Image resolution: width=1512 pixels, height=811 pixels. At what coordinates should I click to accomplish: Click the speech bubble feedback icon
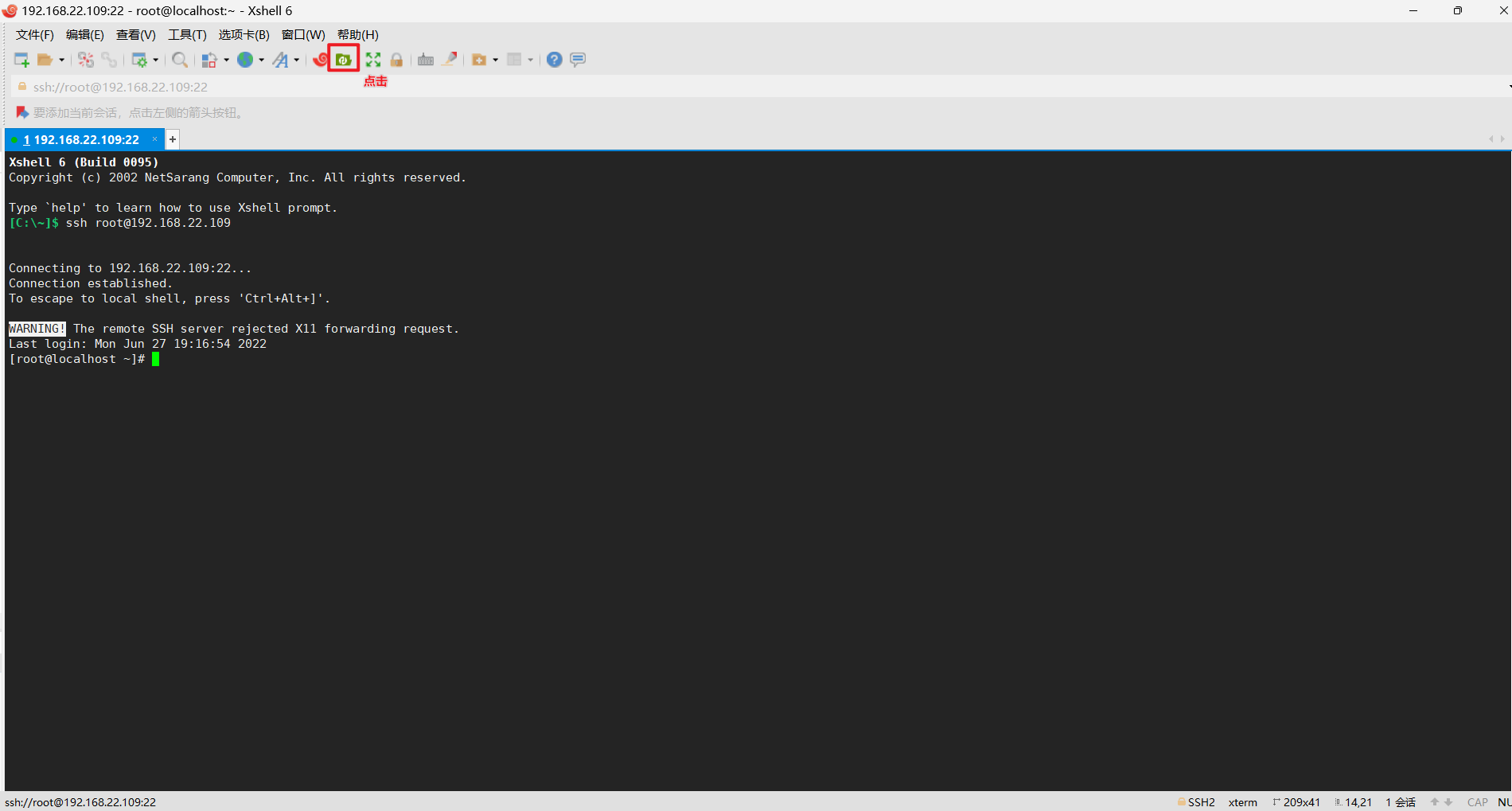pos(578,60)
